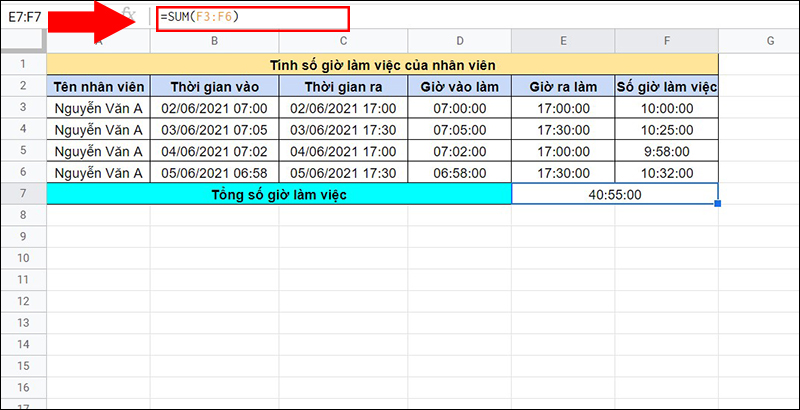
Task: Click cell "10:00:00"
Action: point(667,108)
